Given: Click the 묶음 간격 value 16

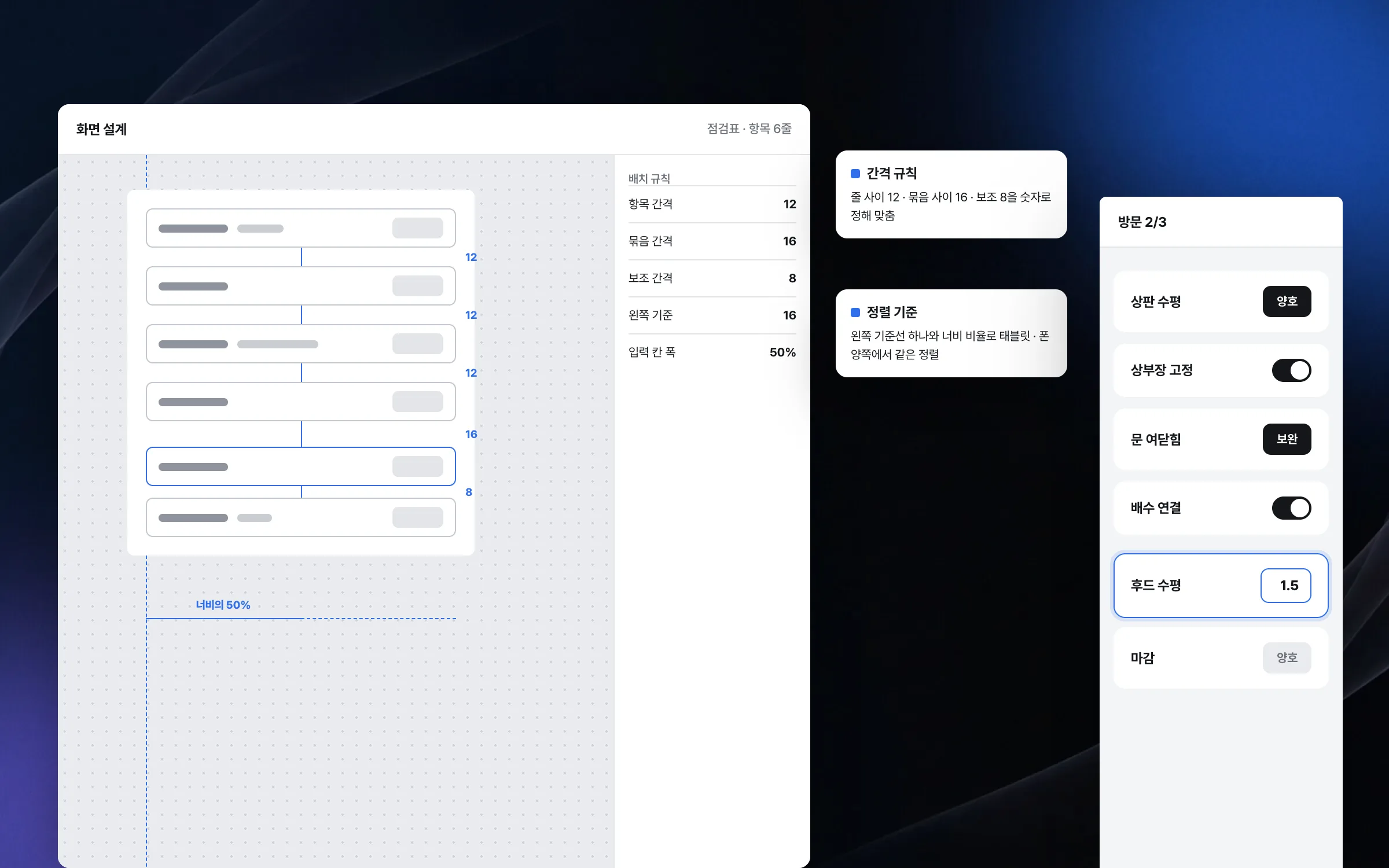Looking at the screenshot, I should point(789,241).
